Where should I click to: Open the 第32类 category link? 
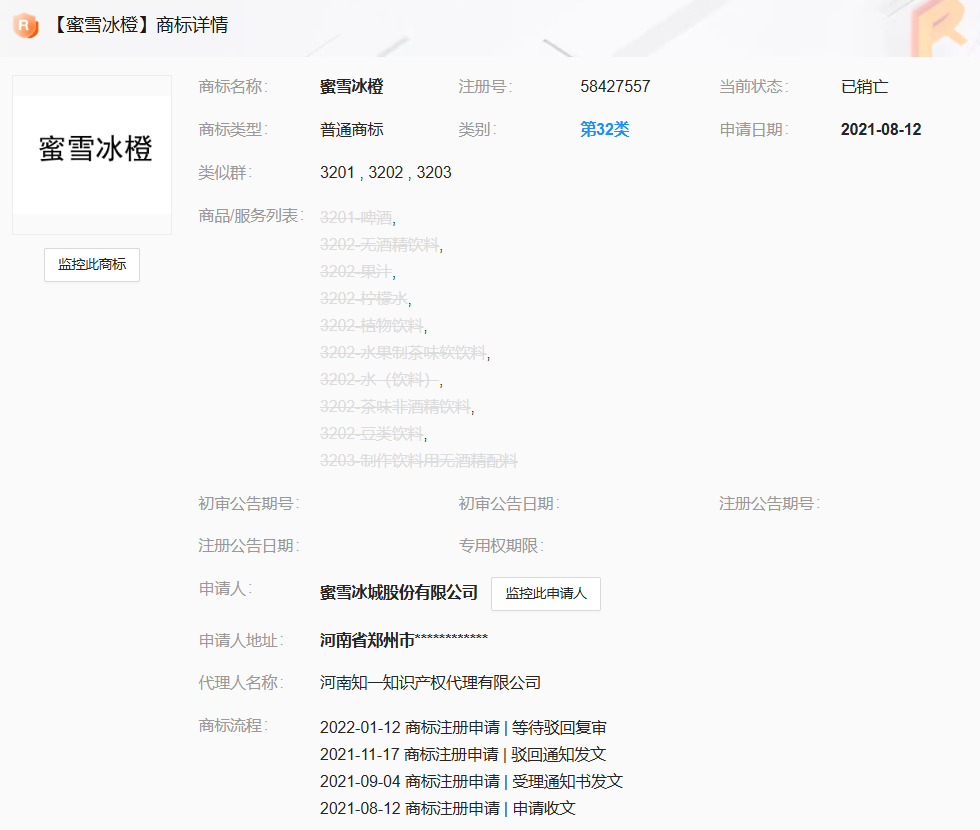[x=604, y=129]
